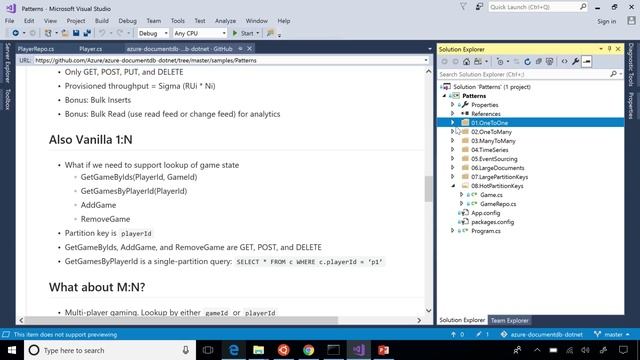Click the Undo arrow icon

click(102, 33)
